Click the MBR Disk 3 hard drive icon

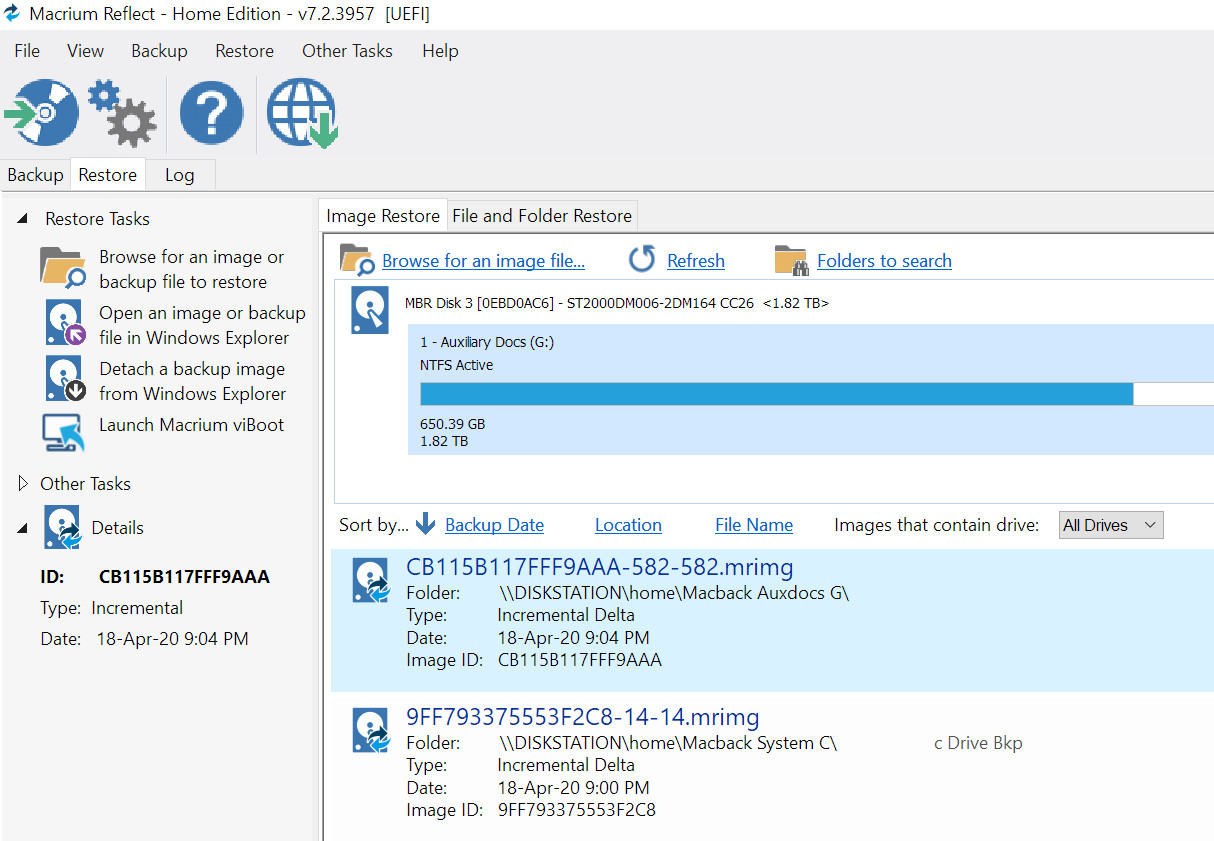(x=370, y=310)
